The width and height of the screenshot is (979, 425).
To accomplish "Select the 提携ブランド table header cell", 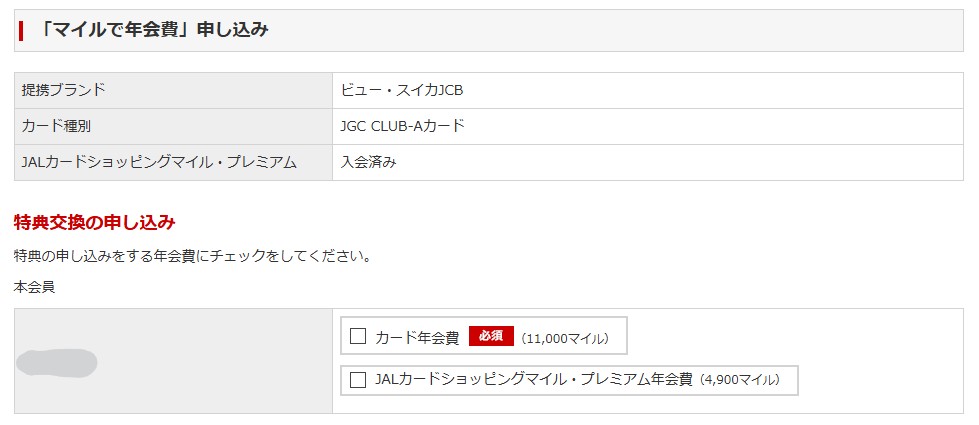I will (174, 90).
